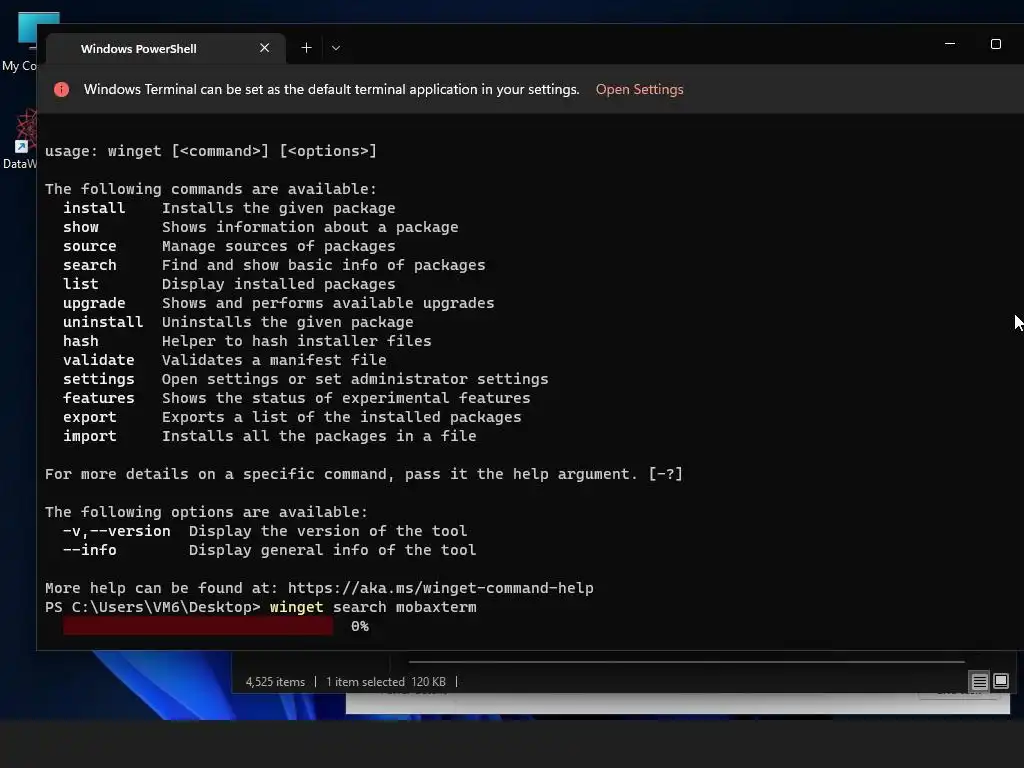Click 'The following commands are available:' line
The width and height of the screenshot is (1024, 768).
pyautogui.click(x=211, y=189)
